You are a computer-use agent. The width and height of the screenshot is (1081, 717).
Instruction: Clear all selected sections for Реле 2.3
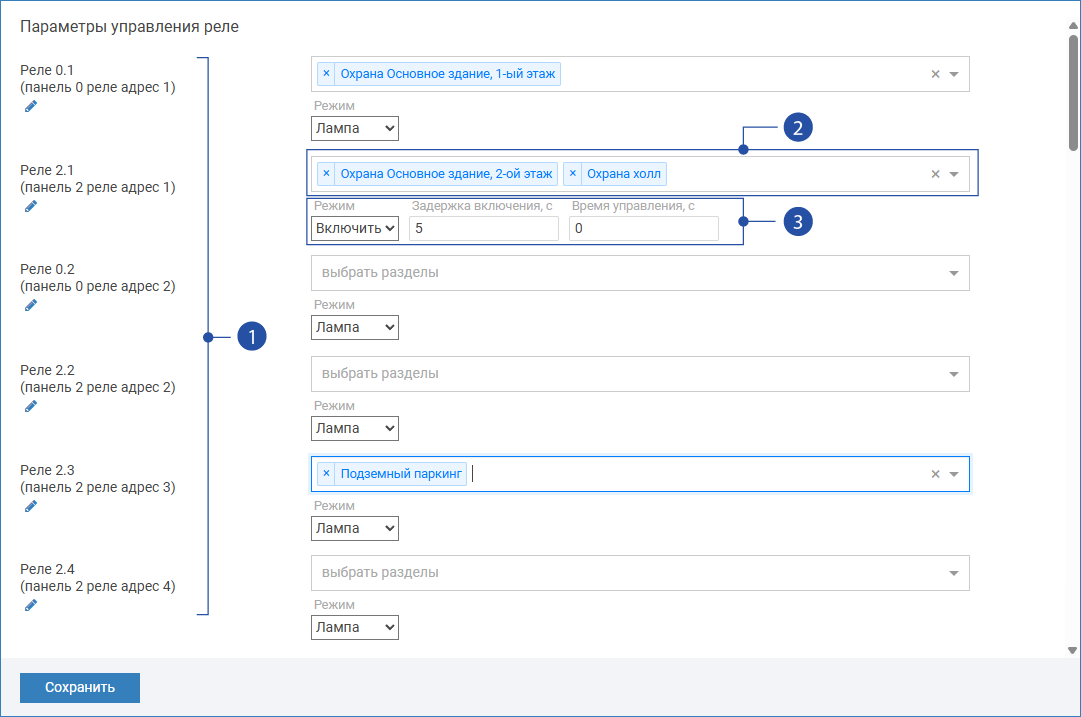tap(935, 474)
